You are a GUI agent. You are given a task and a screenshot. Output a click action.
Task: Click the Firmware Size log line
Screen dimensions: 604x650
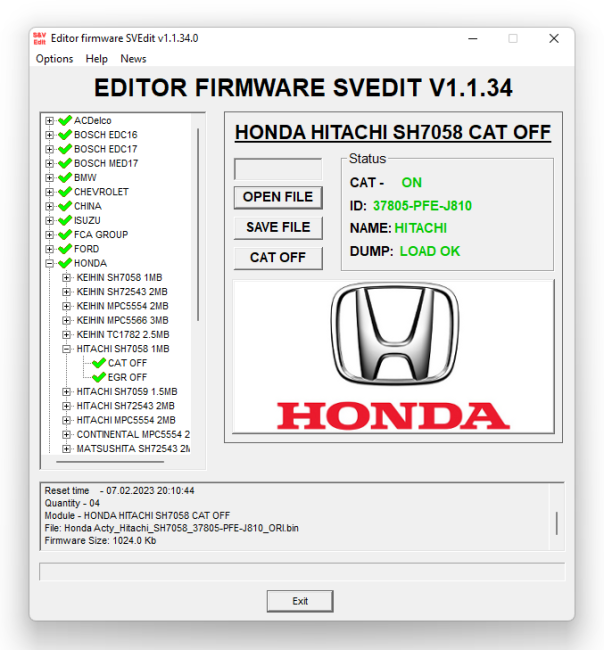coord(100,541)
